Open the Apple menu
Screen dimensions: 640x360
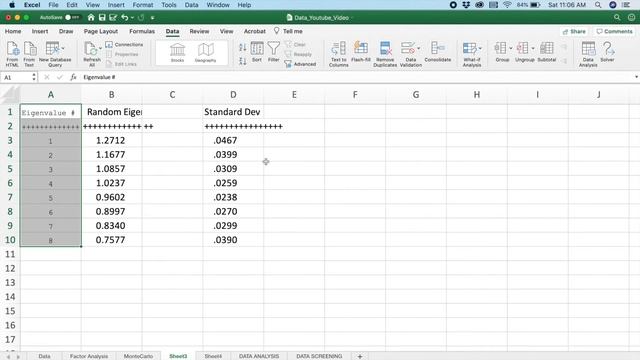coord(12,5)
